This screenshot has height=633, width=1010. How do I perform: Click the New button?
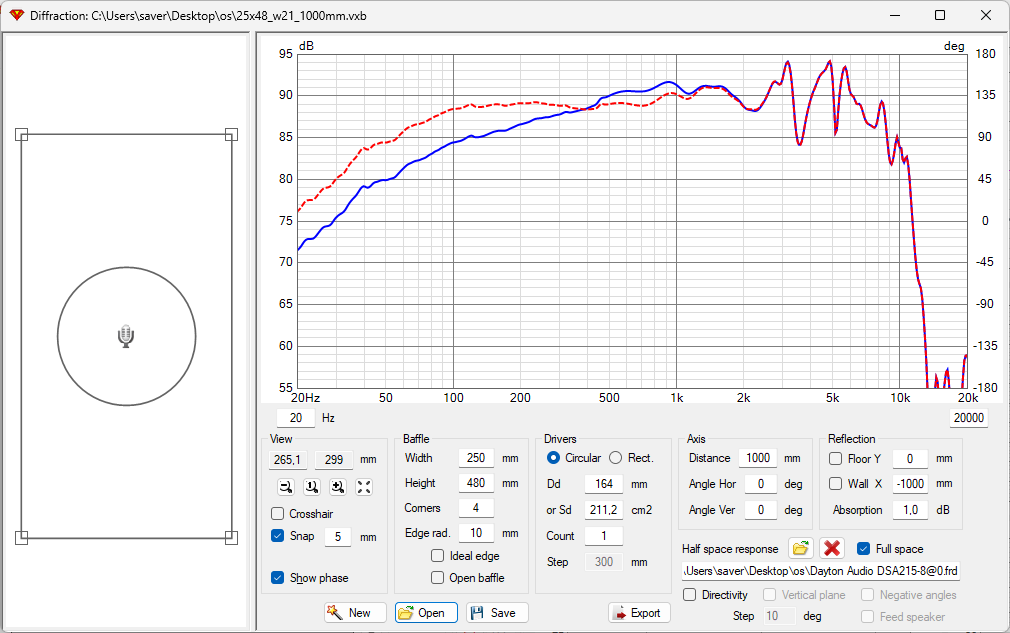point(355,612)
